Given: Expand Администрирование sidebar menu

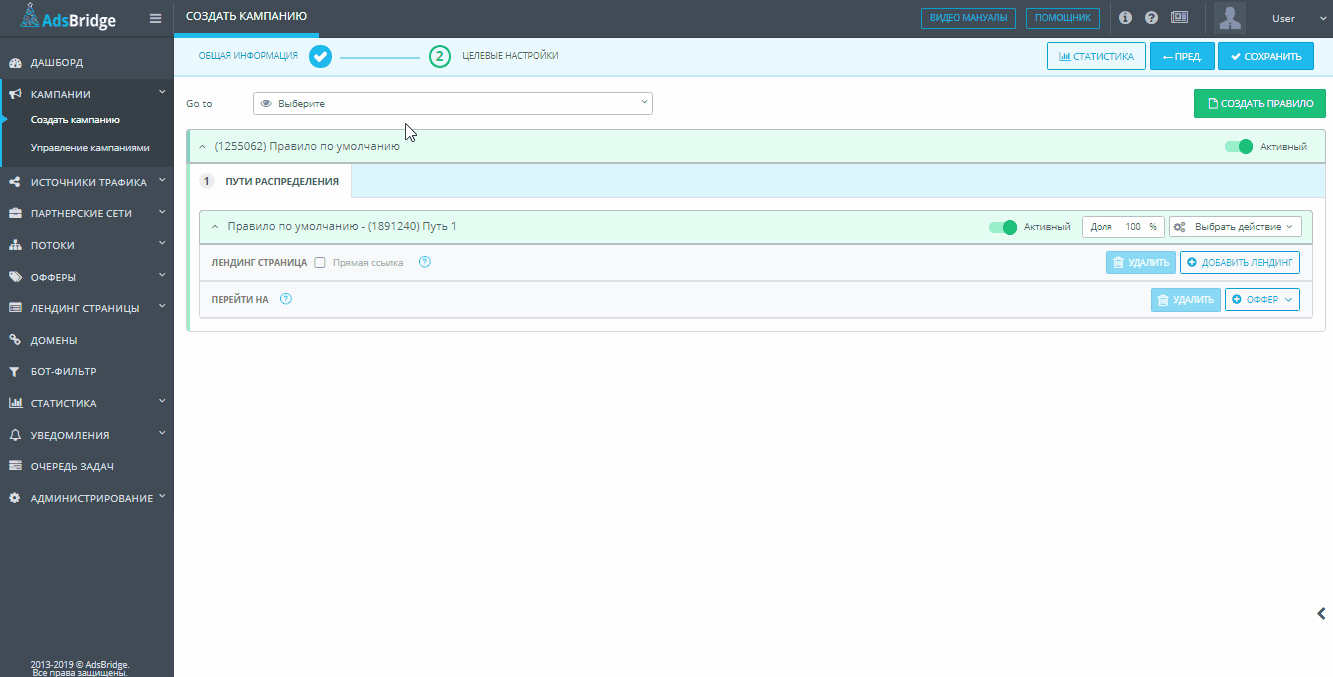Looking at the screenshot, I should 162,497.
